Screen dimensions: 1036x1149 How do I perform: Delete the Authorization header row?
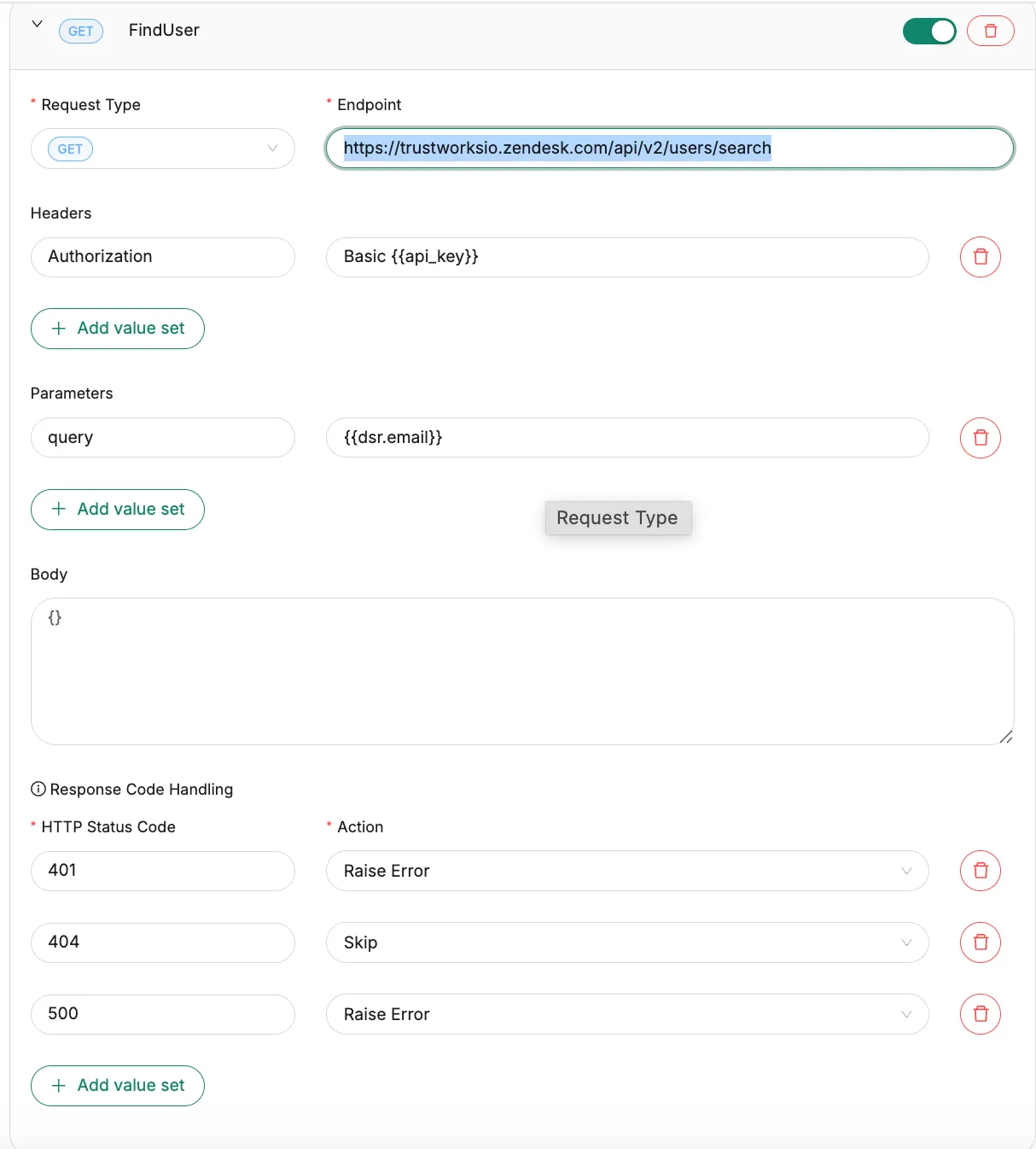(981, 257)
